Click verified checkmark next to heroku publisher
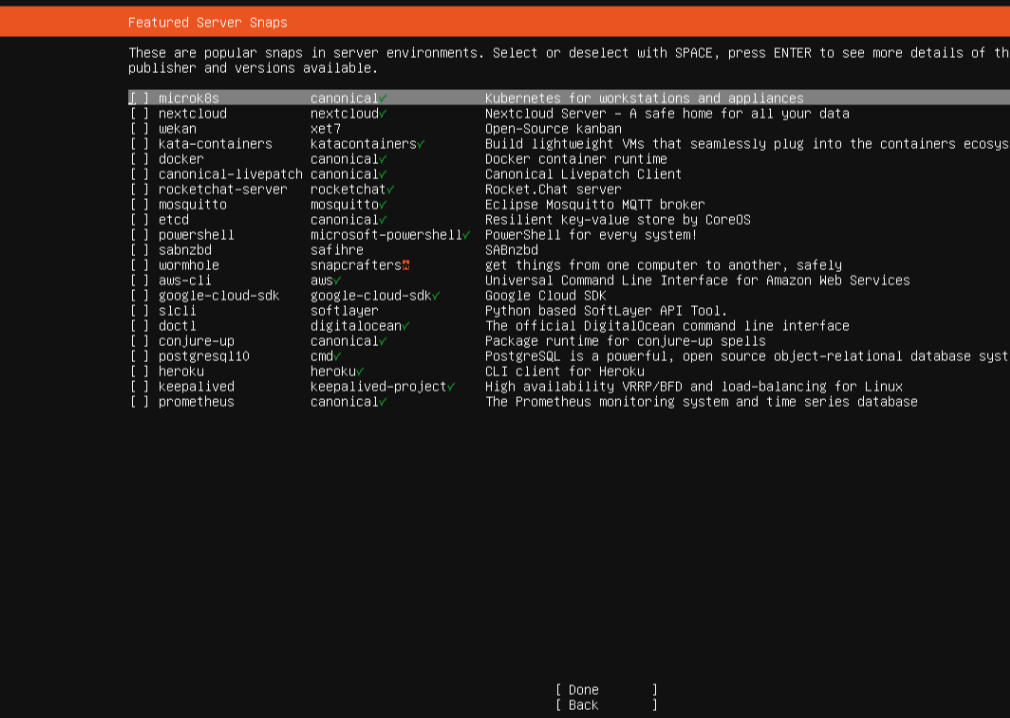 pyautogui.click(x=360, y=372)
